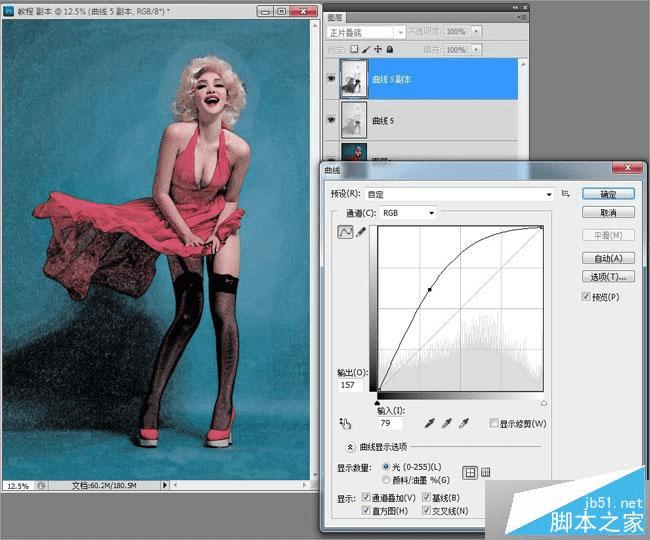
Task: Activate the on-image adjustment hand tool
Action: coord(345,423)
